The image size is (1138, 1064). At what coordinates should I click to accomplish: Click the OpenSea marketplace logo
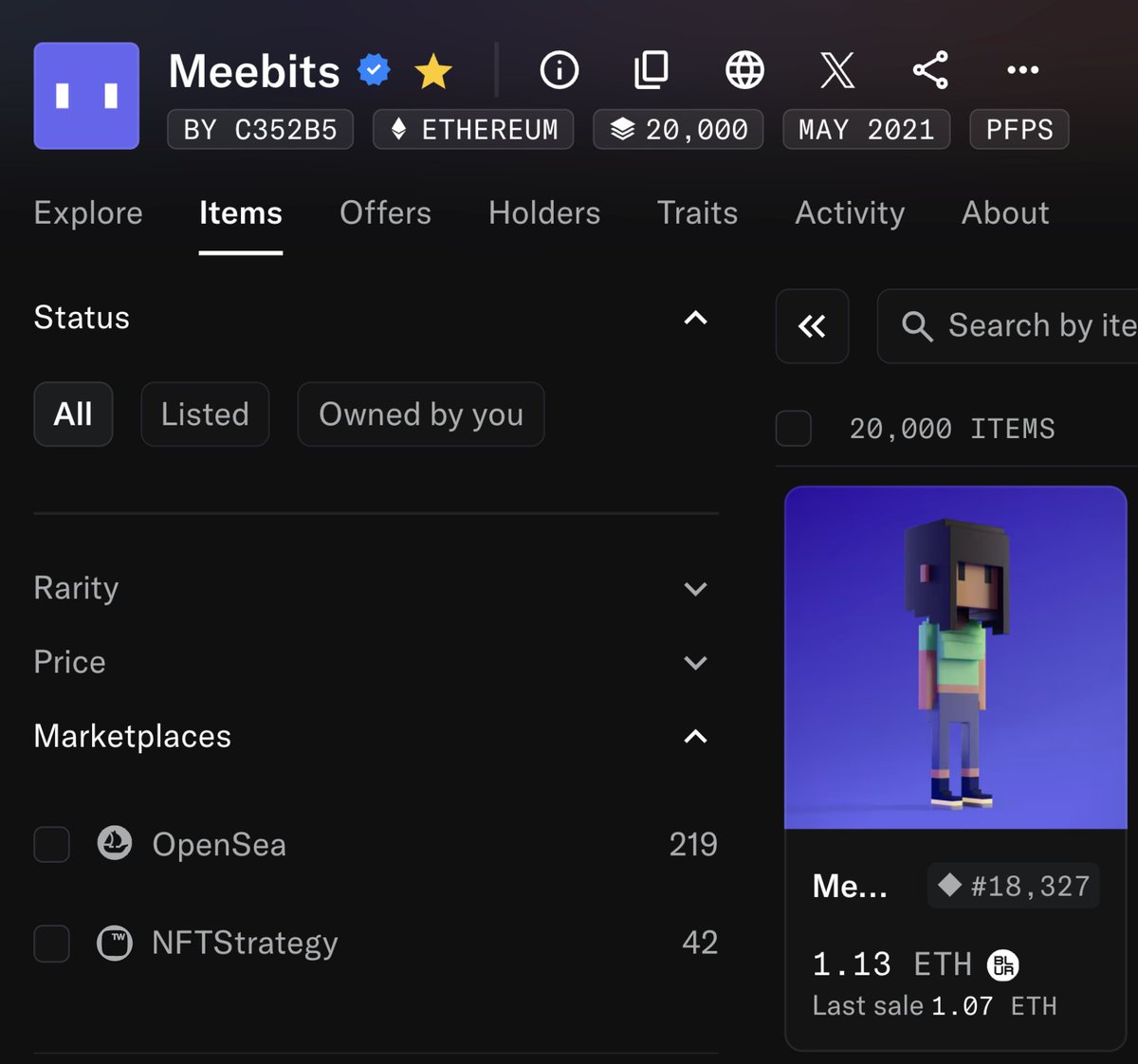[115, 842]
